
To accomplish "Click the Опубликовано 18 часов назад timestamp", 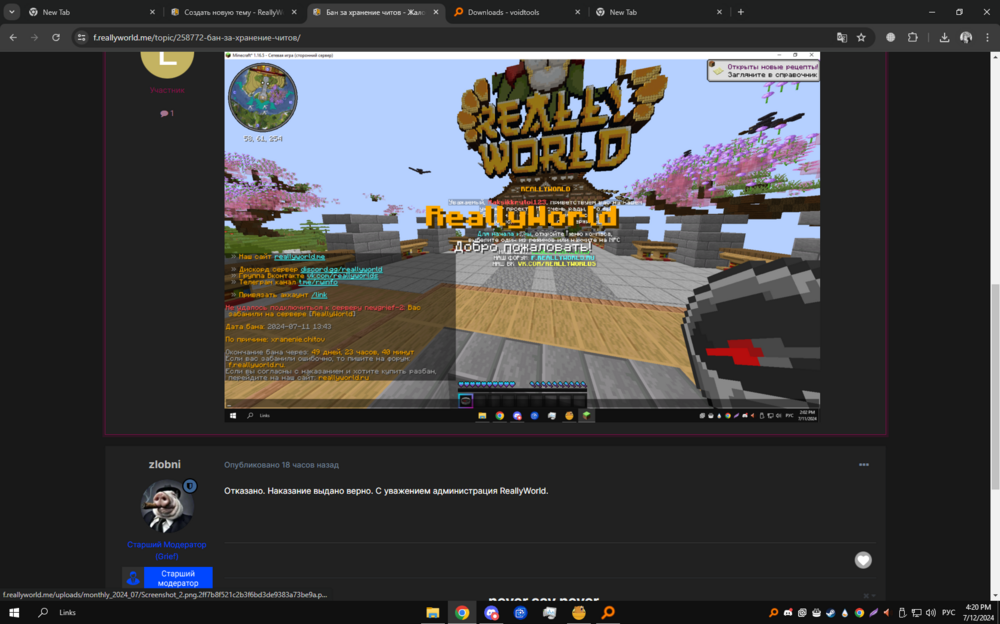I will (x=281, y=465).
